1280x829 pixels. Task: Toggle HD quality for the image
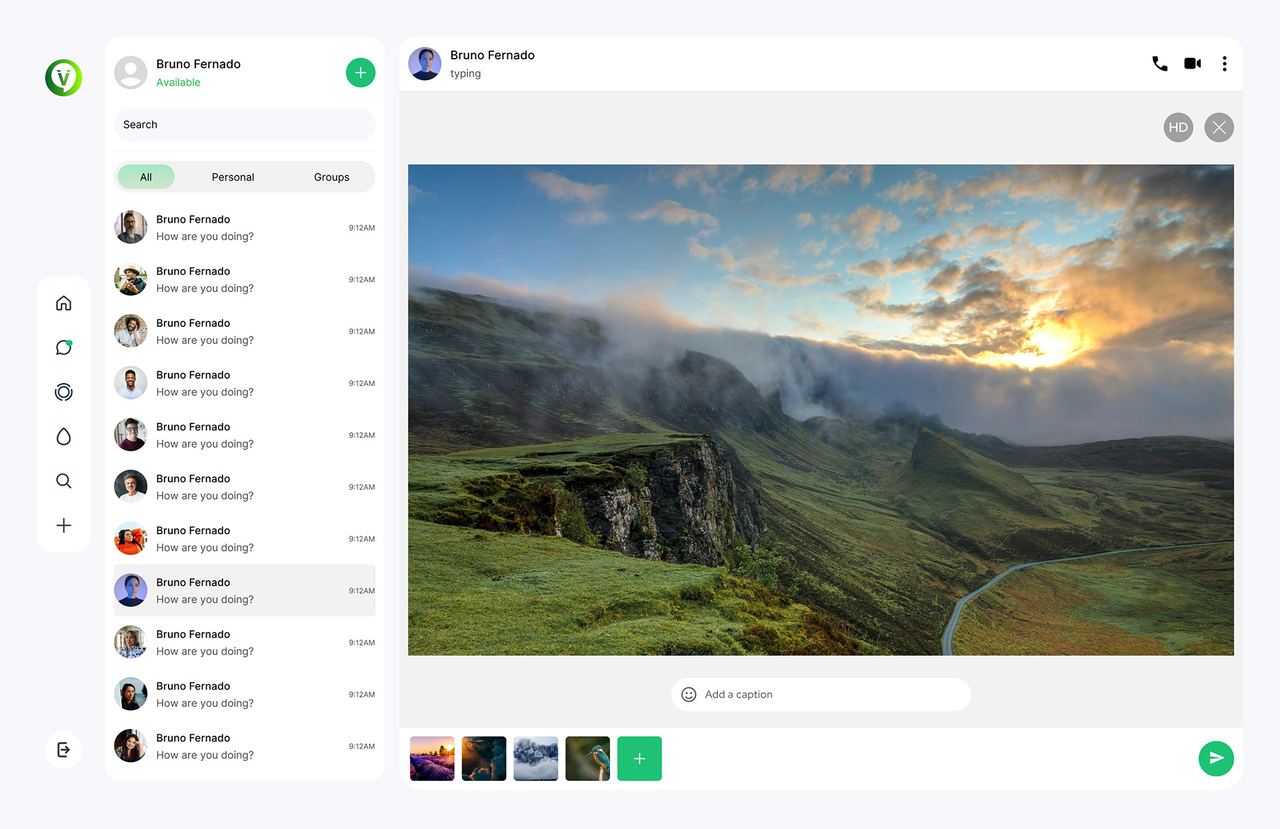[x=1178, y=127]
